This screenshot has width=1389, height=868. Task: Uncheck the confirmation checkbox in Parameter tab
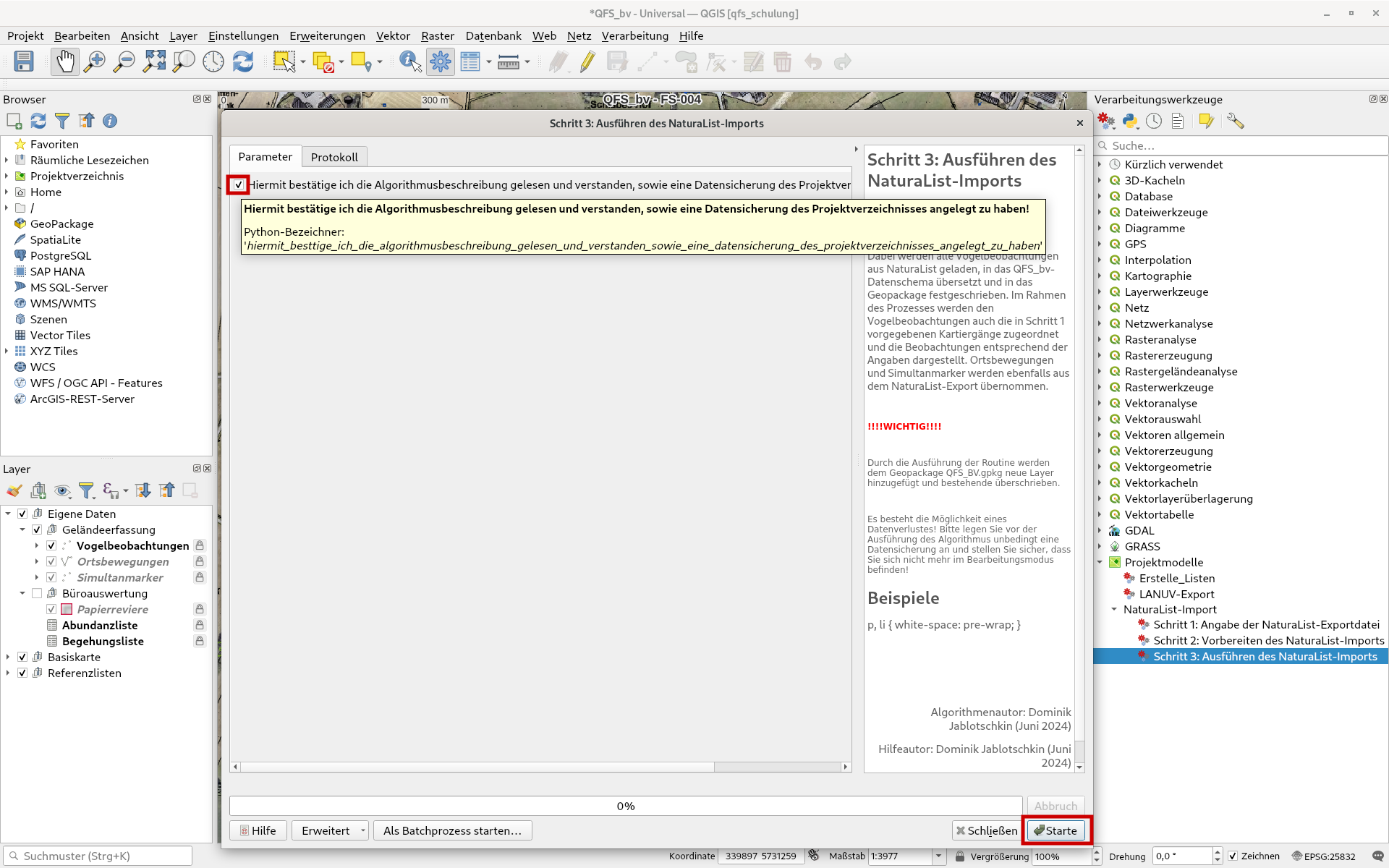pyautogui.click(x=238, y=185)
